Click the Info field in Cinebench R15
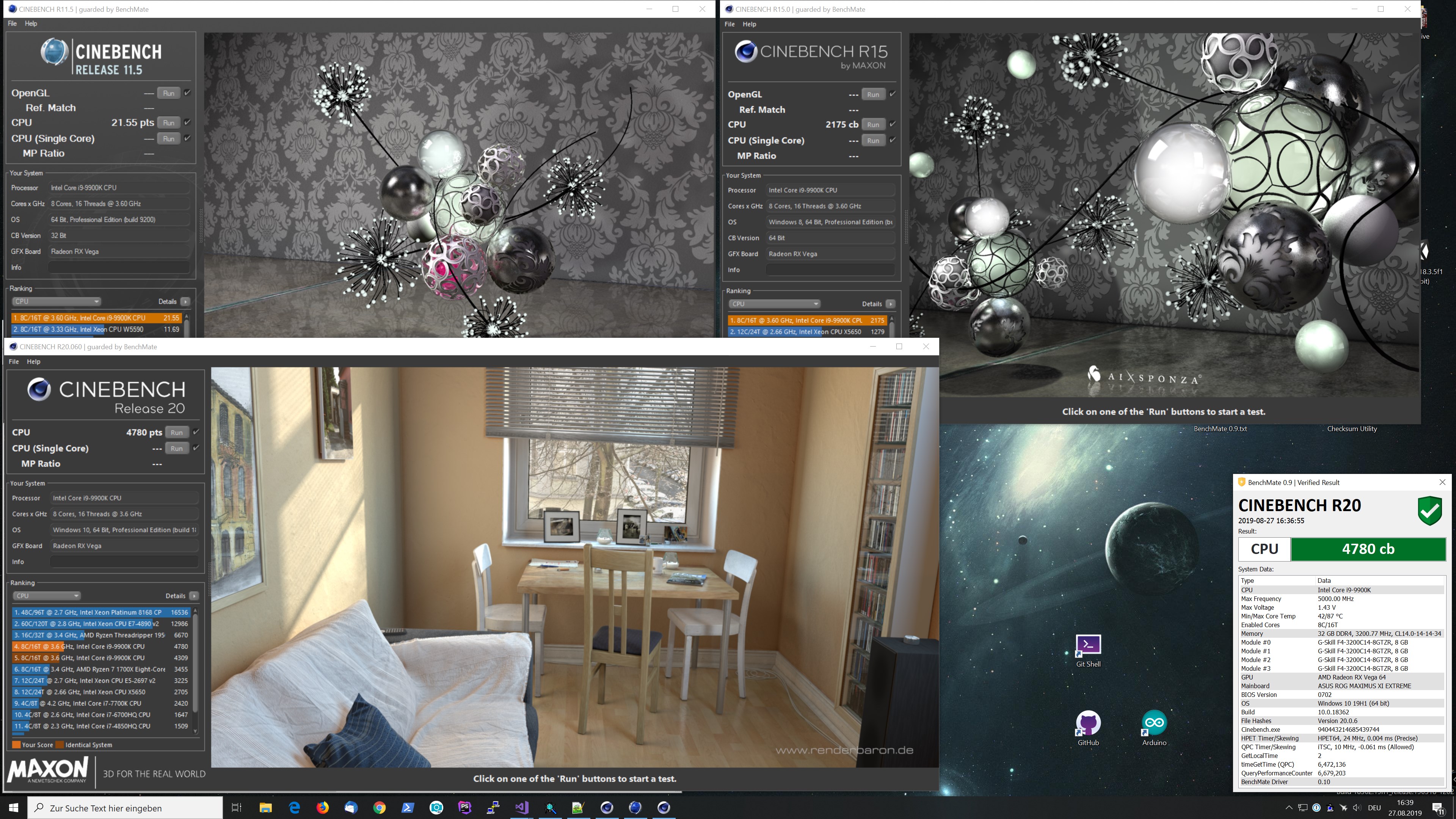The image size is (1456, 819). coord(830,270)
